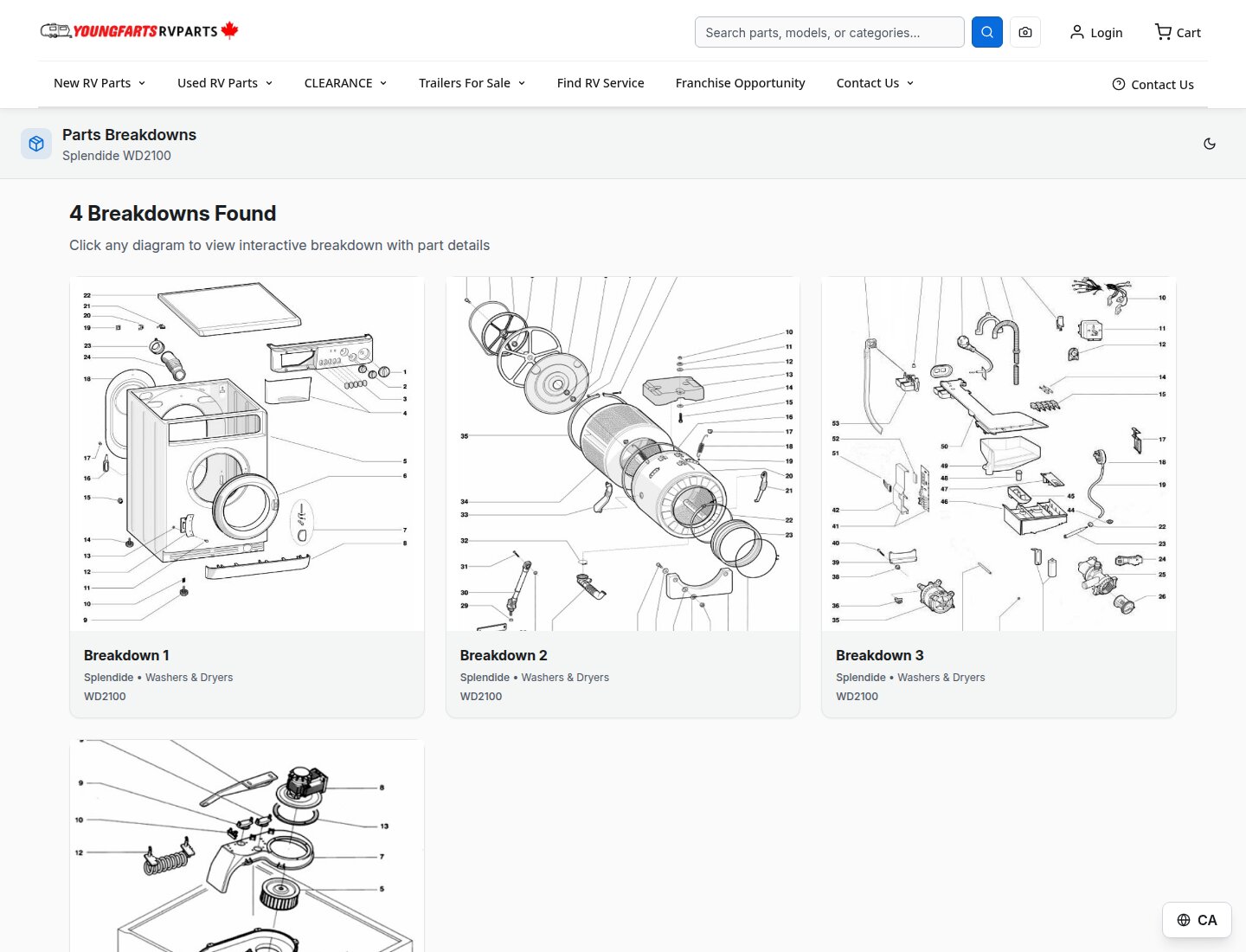Image resolution: width=1246 pixels, height=952 pixels.
Task: Open Breakdown 3 components diagram
Action: click(999, 453)
